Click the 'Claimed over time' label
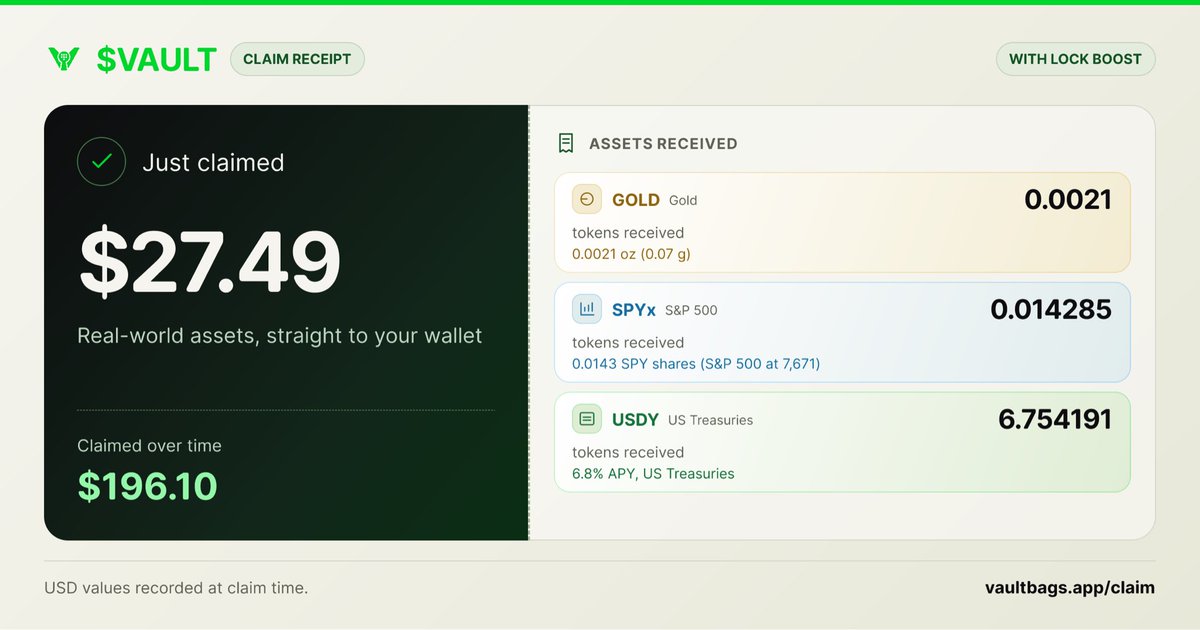The width and height of the screenshot is (1200, 630). tap(150, 446)
